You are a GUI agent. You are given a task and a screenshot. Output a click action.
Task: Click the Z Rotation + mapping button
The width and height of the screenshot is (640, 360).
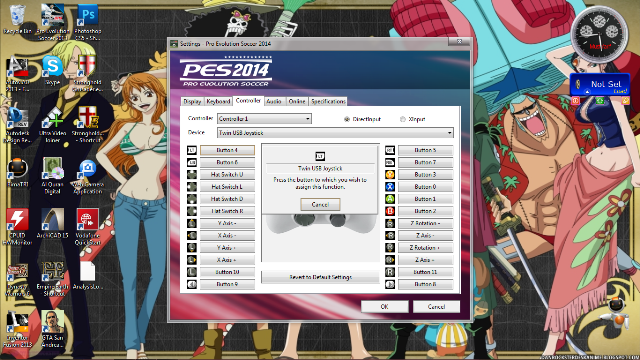[425, 248]
